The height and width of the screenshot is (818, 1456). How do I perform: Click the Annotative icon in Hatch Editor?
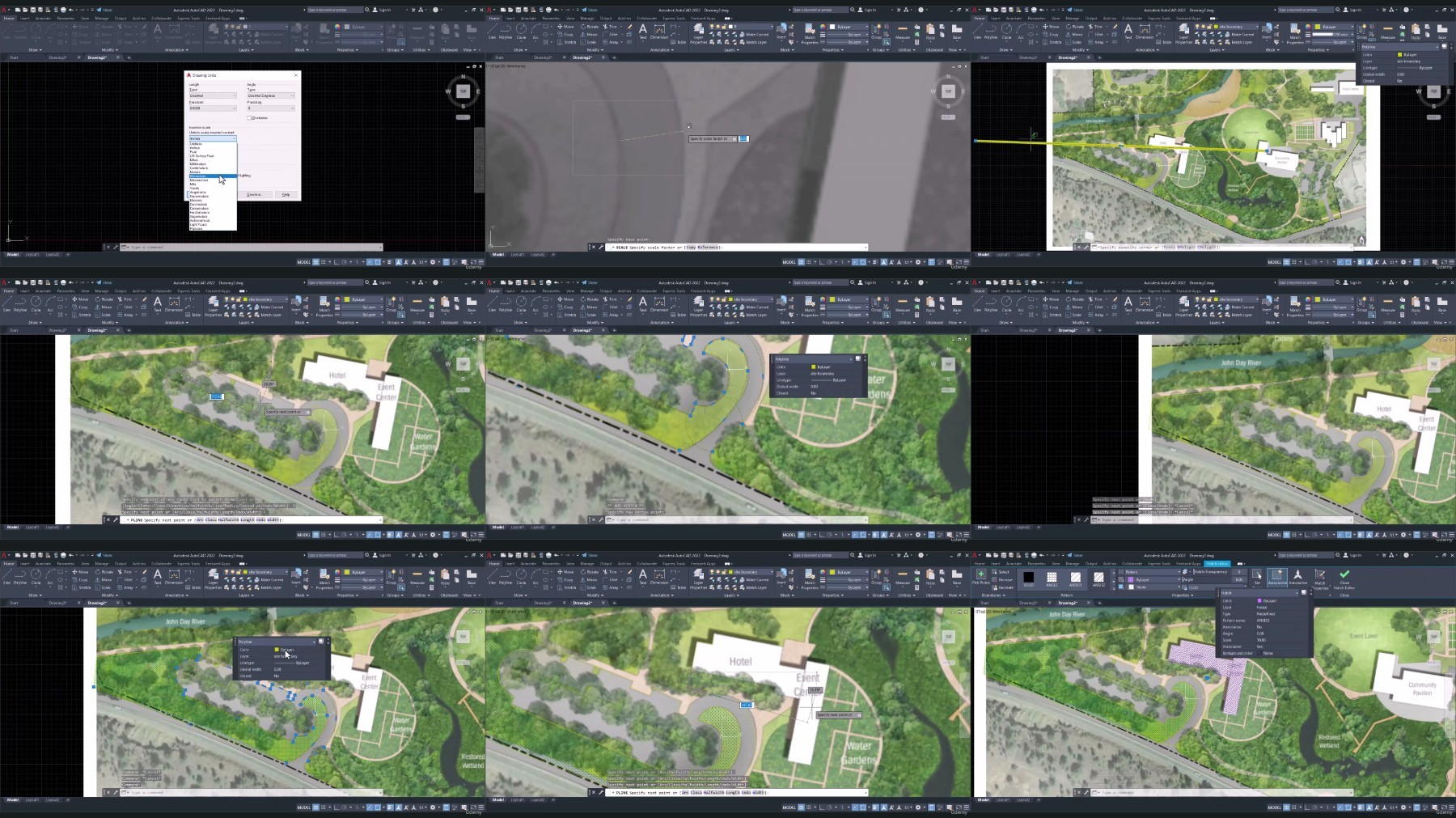[x=1298, y=576]
